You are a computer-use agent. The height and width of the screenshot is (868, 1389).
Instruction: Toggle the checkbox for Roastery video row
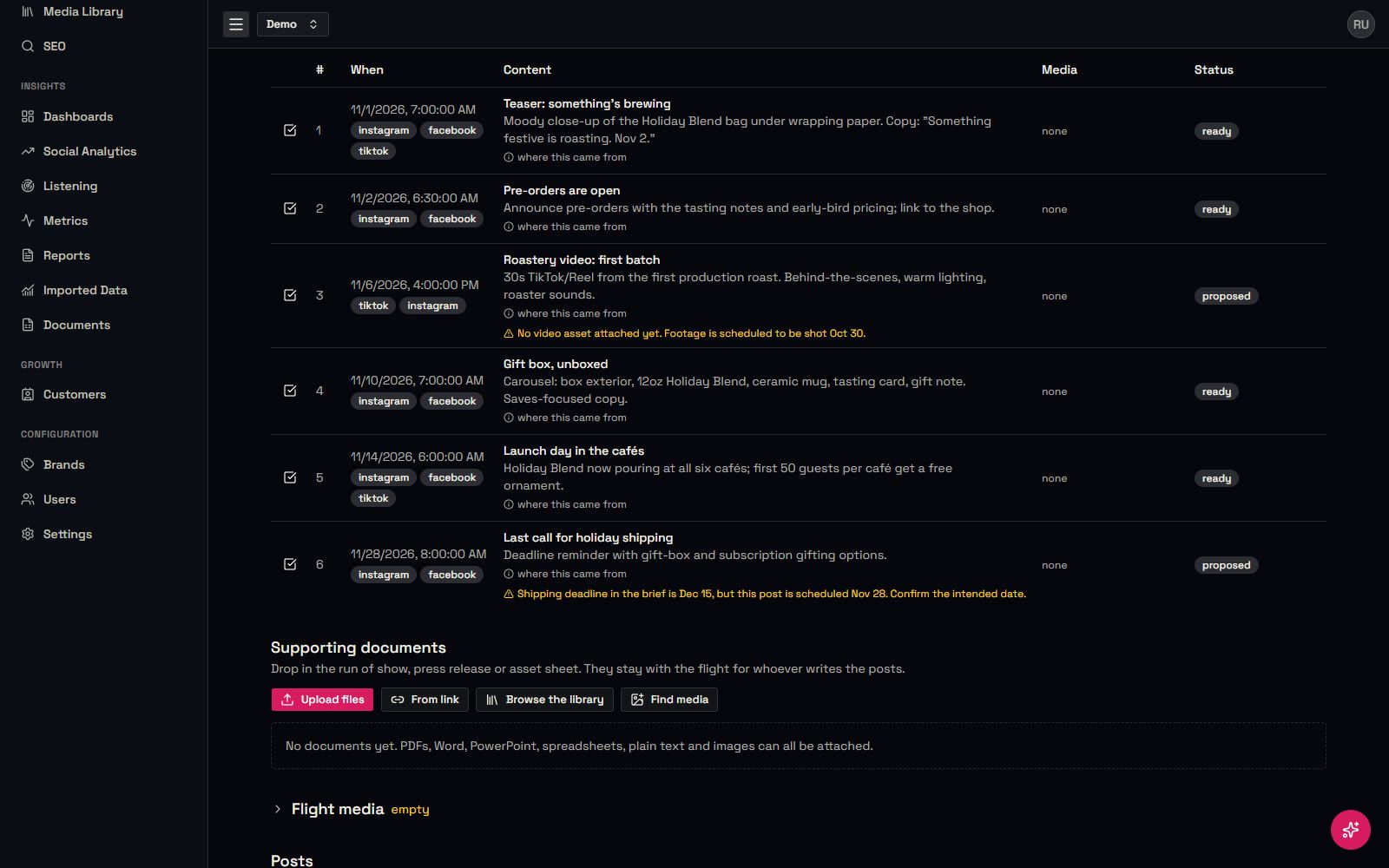[x=290, y=295]
